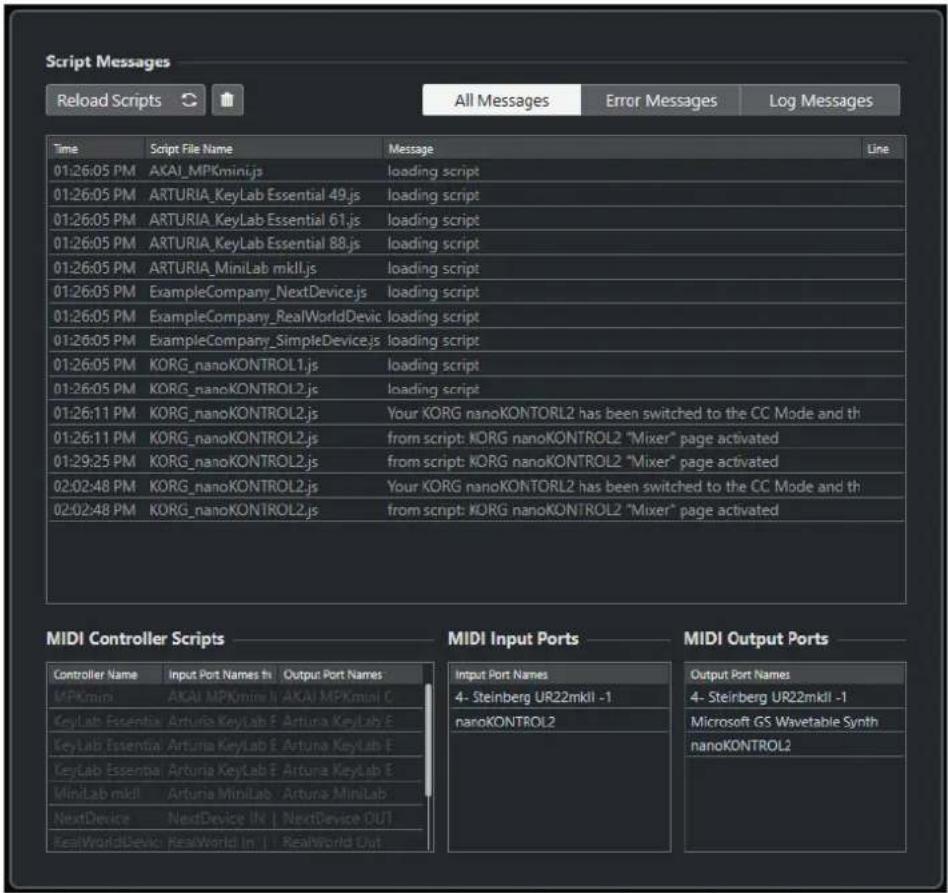Click the trash icon to clear messages
Screen dimensions: 948x893
click(x=227, y=100)
